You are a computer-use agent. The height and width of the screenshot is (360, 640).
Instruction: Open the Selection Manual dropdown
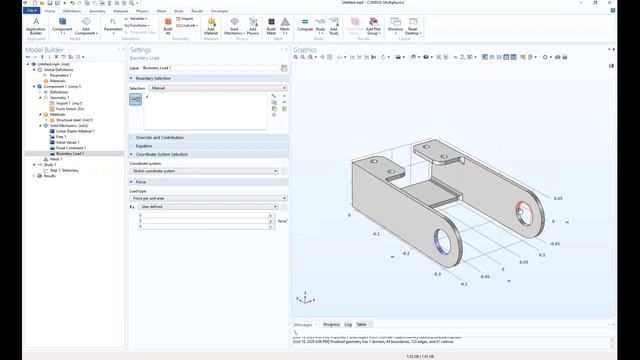tap(218, 88)
